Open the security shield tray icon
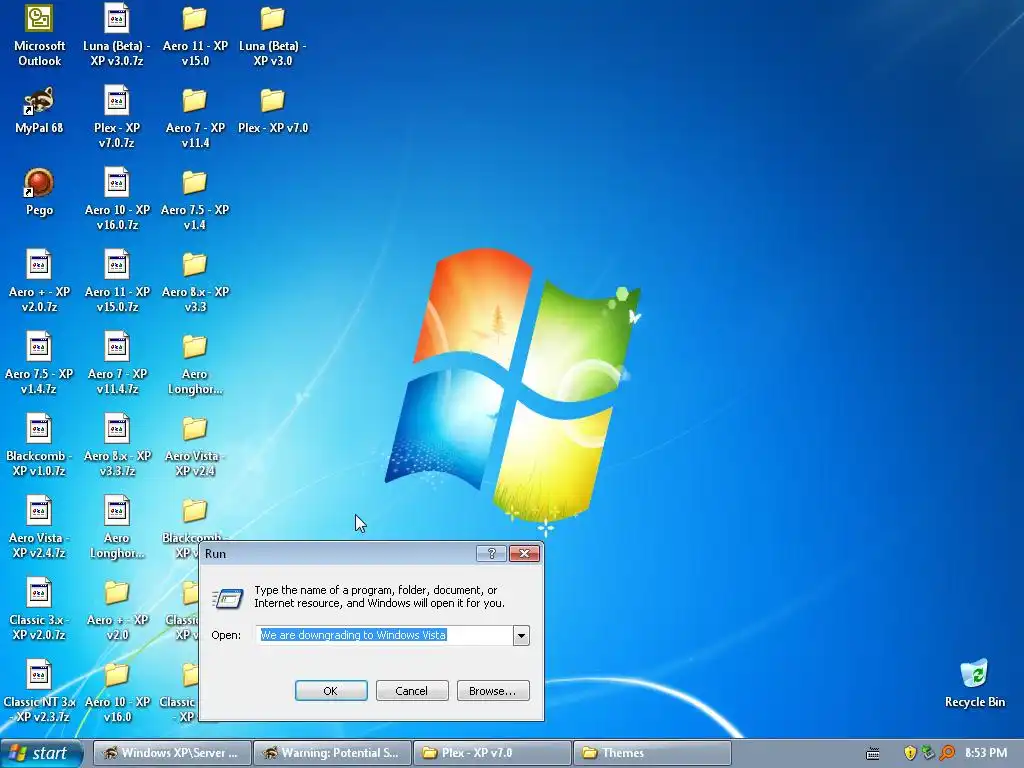The height and width of the screenshot is (768, 1024). click(x=910, y=753)
